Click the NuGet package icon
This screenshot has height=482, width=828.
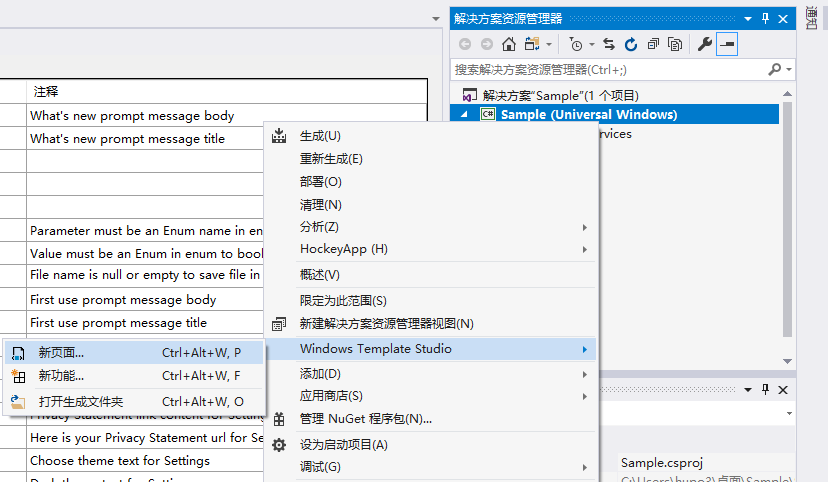pos(279,419)
